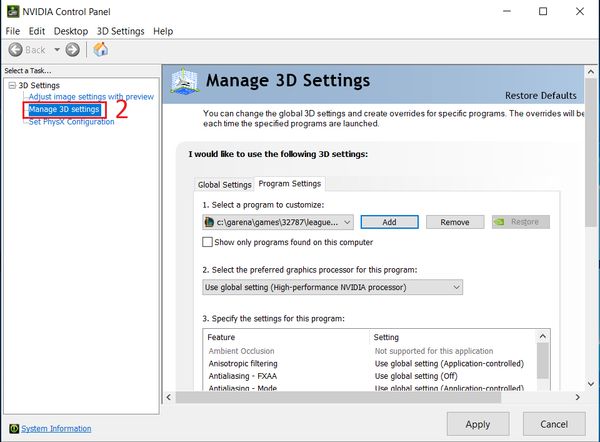Click the horizontal scrollbar thumb
This screenshot has width=600, height=442.
tap(338, 397)
